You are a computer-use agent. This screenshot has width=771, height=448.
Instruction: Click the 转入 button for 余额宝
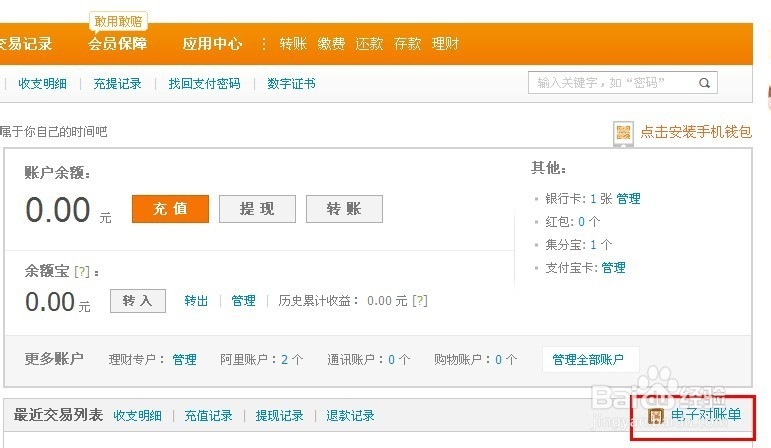click(138, 301)
